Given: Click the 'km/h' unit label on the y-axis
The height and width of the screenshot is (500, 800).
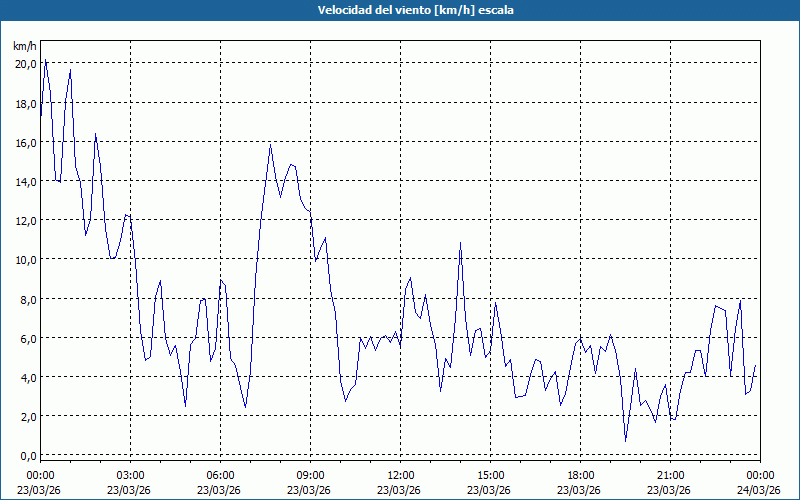Looking at the screenshot, I should point(25,46).
